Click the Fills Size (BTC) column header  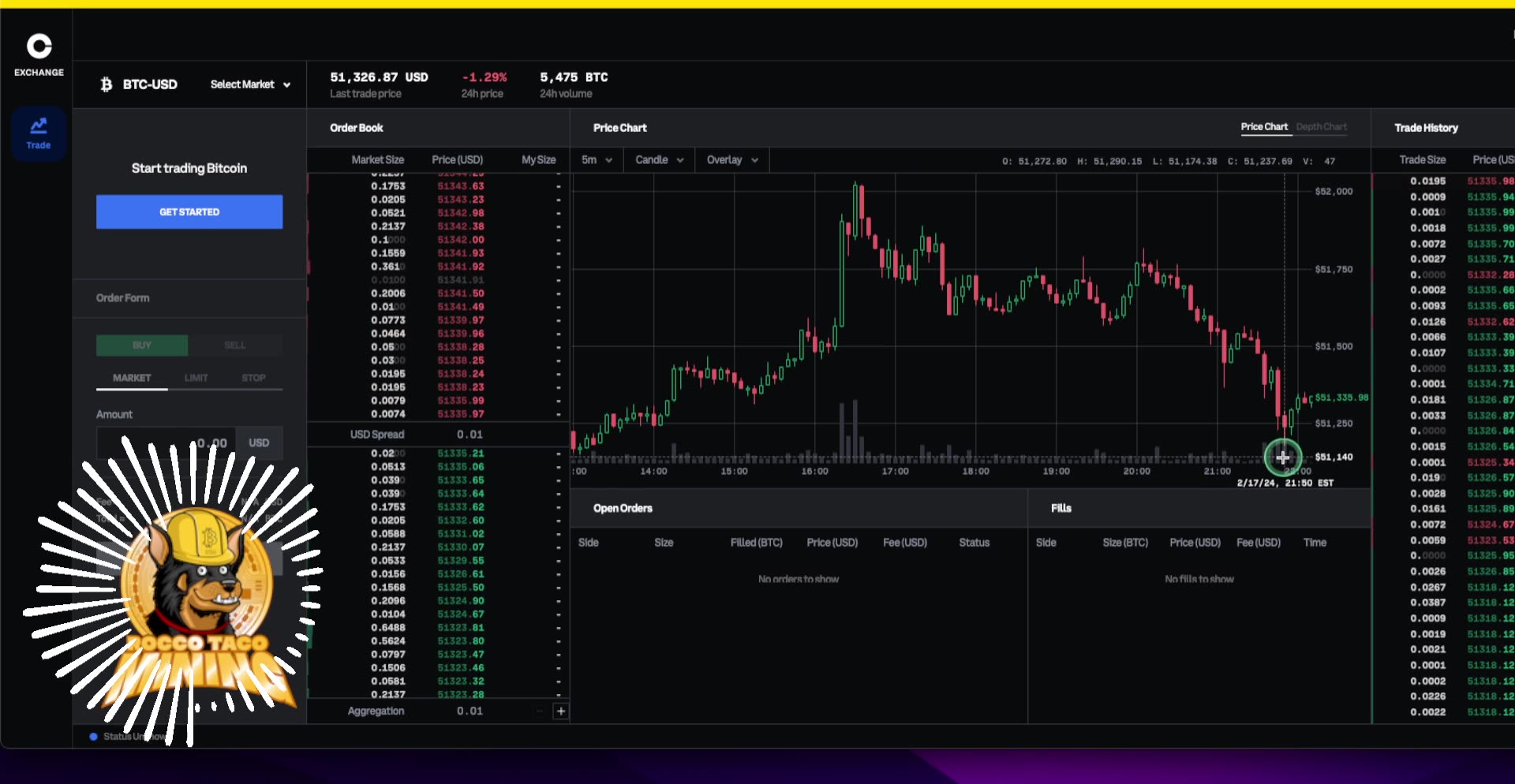pyautogui.click(x=1125, y=543)
